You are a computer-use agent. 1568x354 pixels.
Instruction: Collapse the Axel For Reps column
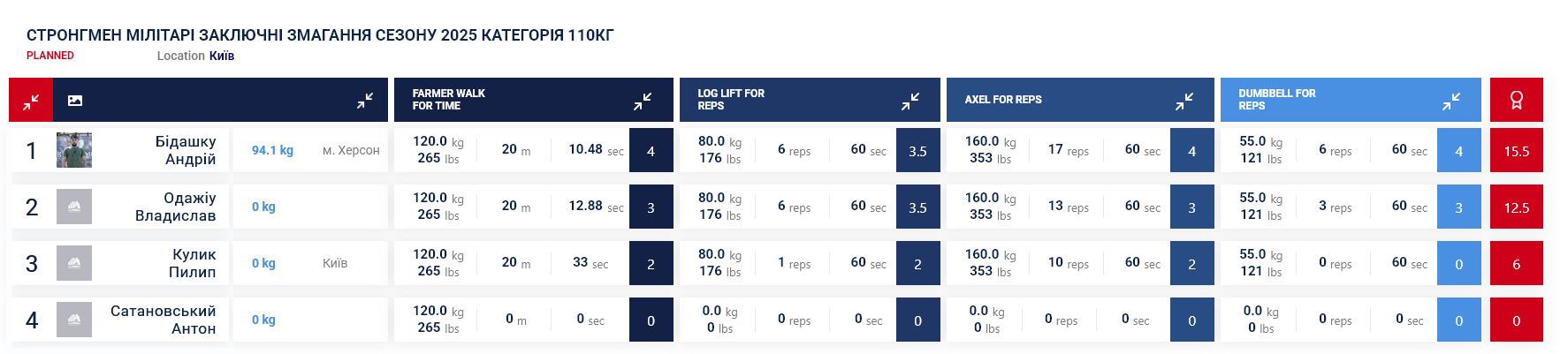tap(1184, 101)
